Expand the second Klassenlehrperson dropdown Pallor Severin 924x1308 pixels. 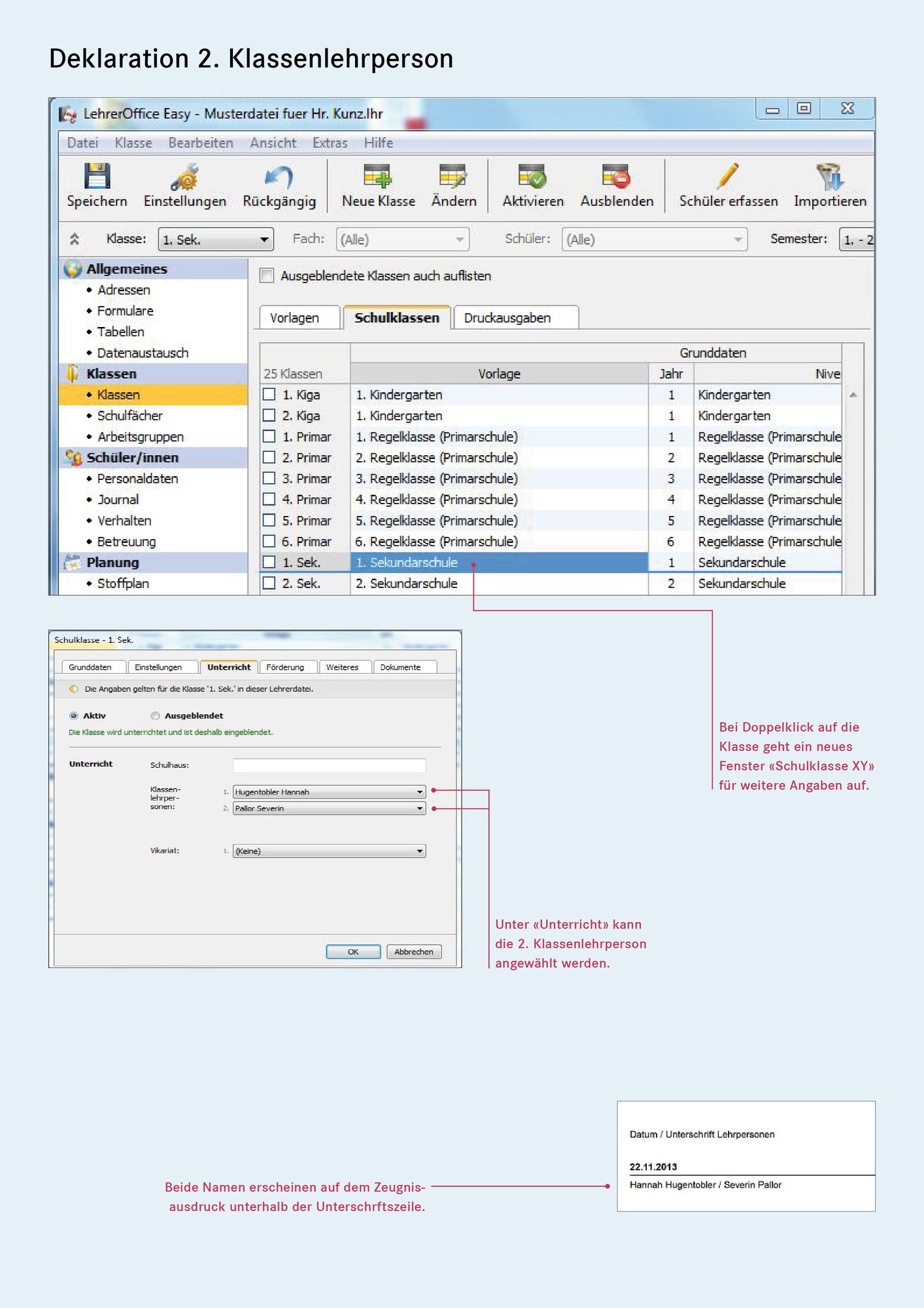coord(419,809)
